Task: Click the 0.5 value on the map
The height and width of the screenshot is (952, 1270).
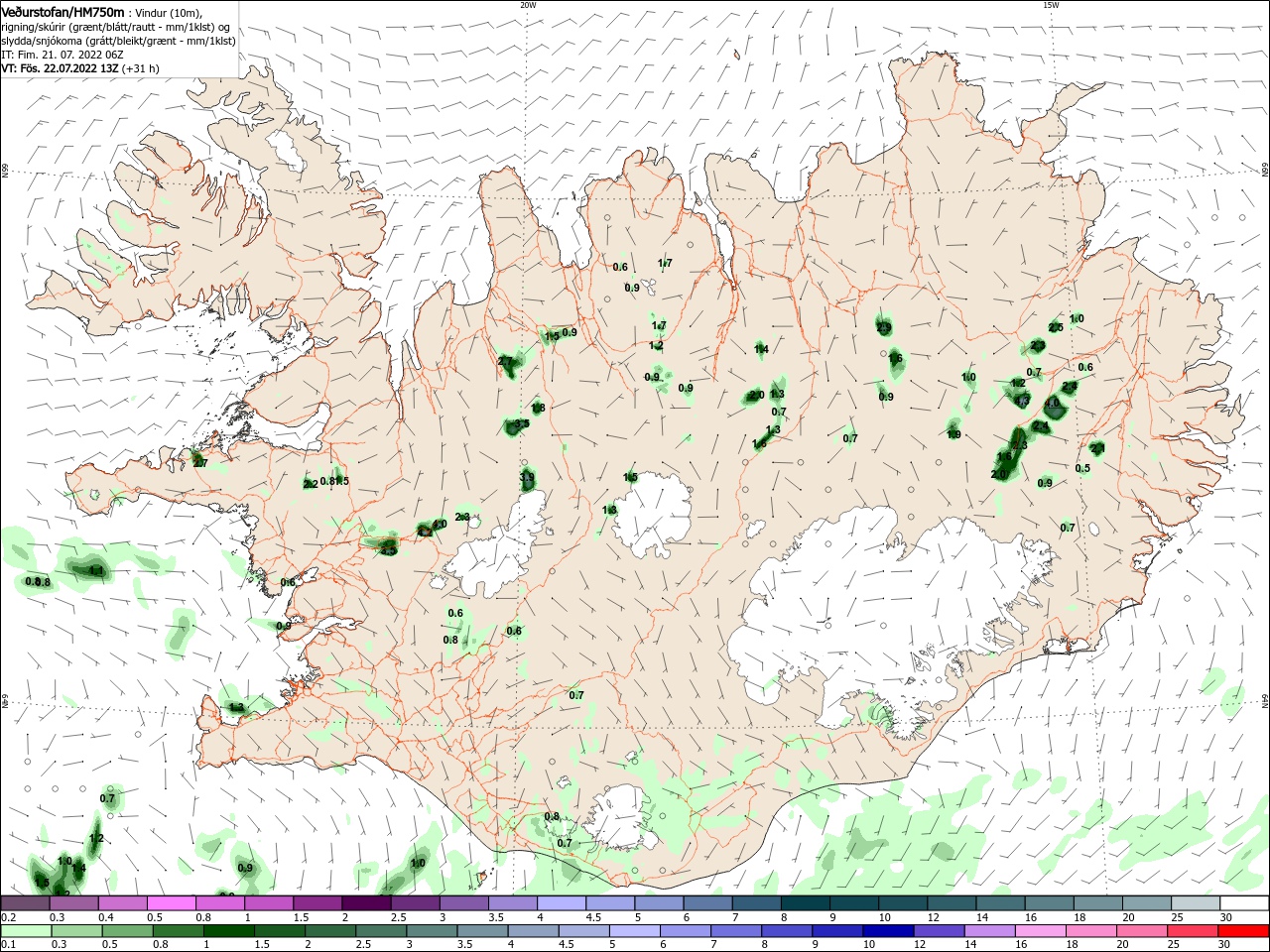Action: pos(1082,469)
